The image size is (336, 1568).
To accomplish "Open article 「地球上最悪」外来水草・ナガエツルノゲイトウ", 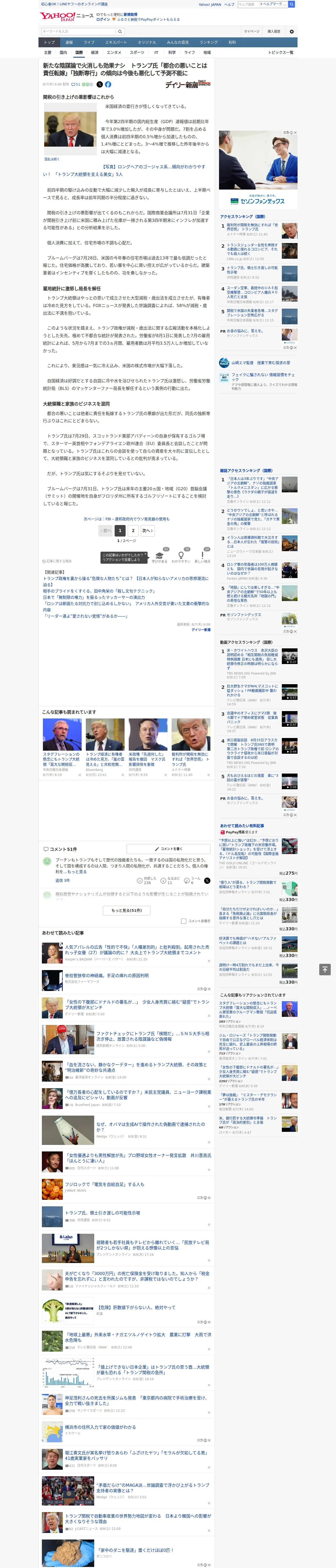I will click(138, 1337).
